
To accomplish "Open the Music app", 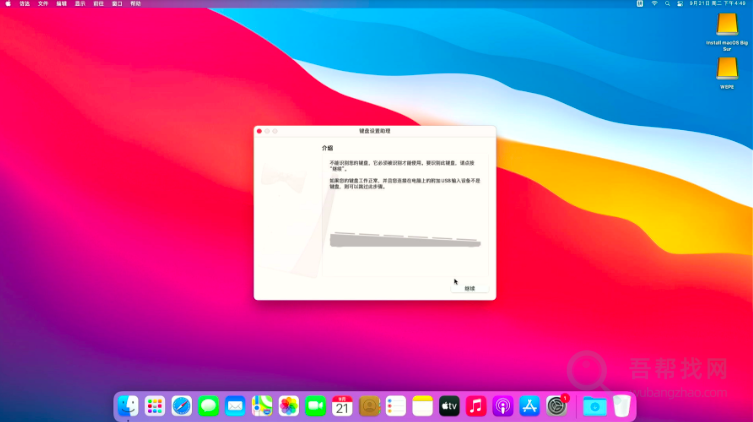I will point(476,406).
